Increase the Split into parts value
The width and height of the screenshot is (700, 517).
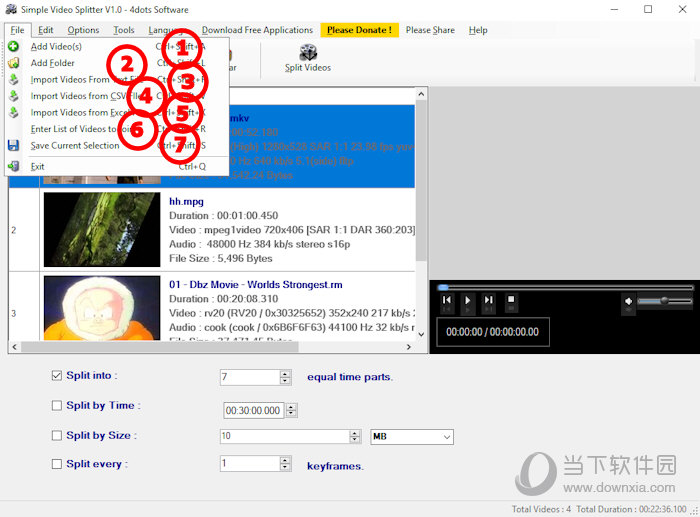click(285, 374)
